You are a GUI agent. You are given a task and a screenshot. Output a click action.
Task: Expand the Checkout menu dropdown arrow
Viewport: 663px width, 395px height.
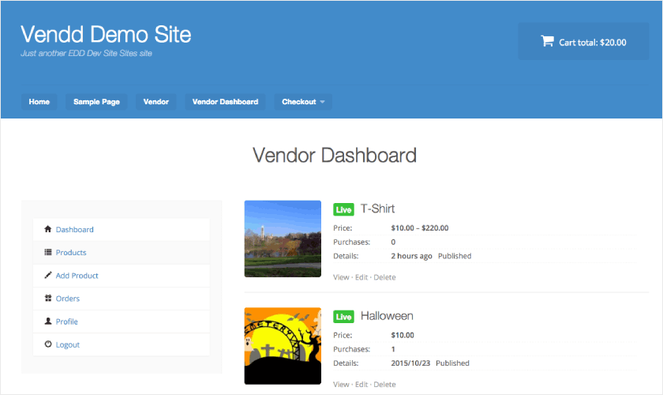coord(322,102)
